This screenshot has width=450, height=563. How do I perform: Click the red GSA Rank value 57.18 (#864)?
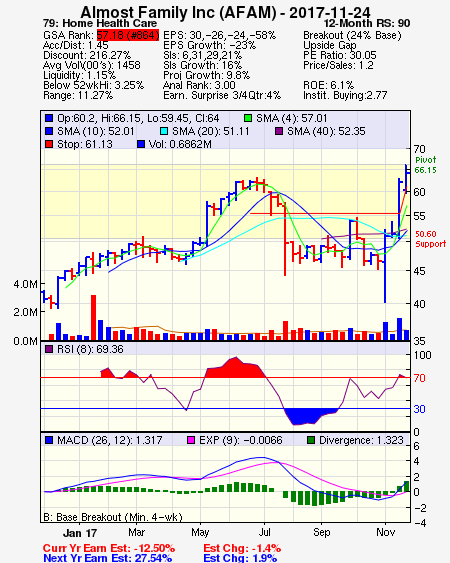pos(128,35)
